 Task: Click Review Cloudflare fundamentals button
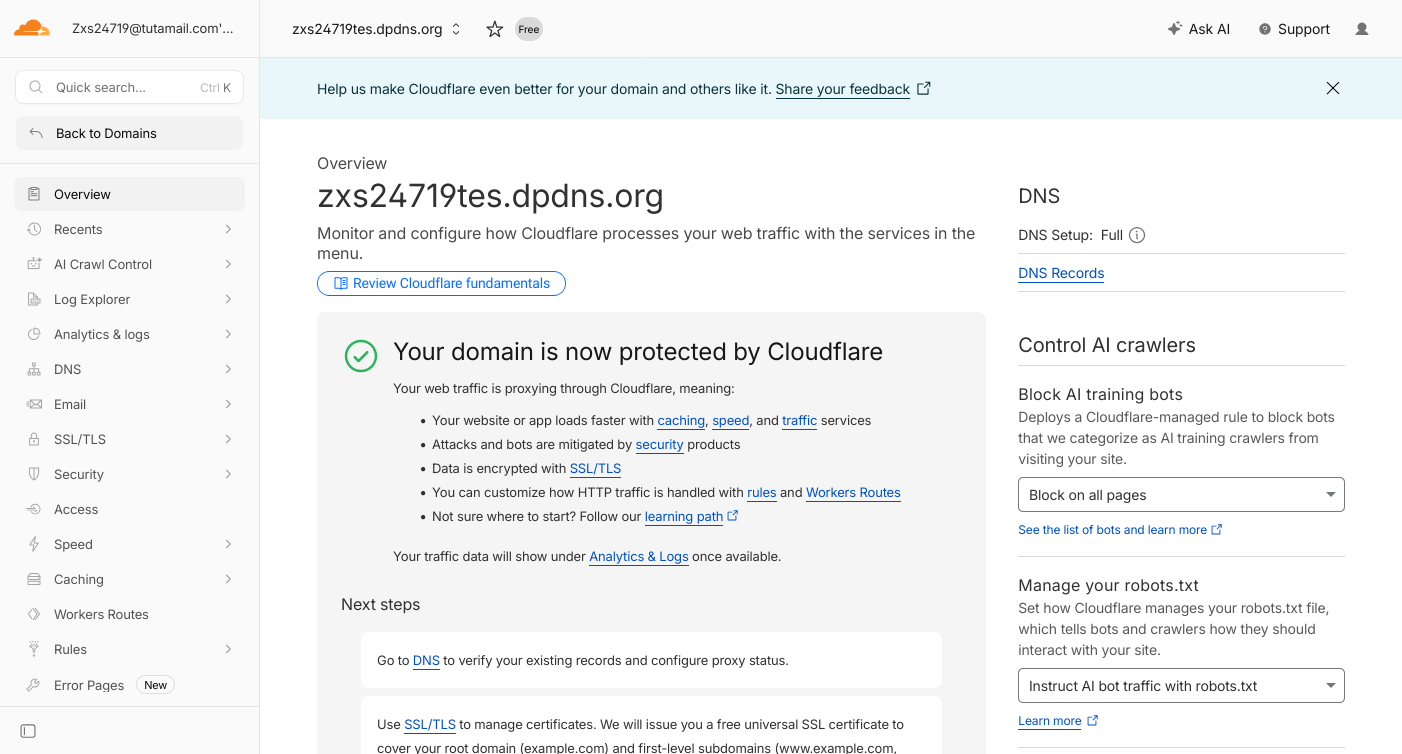tap(441, 284)
